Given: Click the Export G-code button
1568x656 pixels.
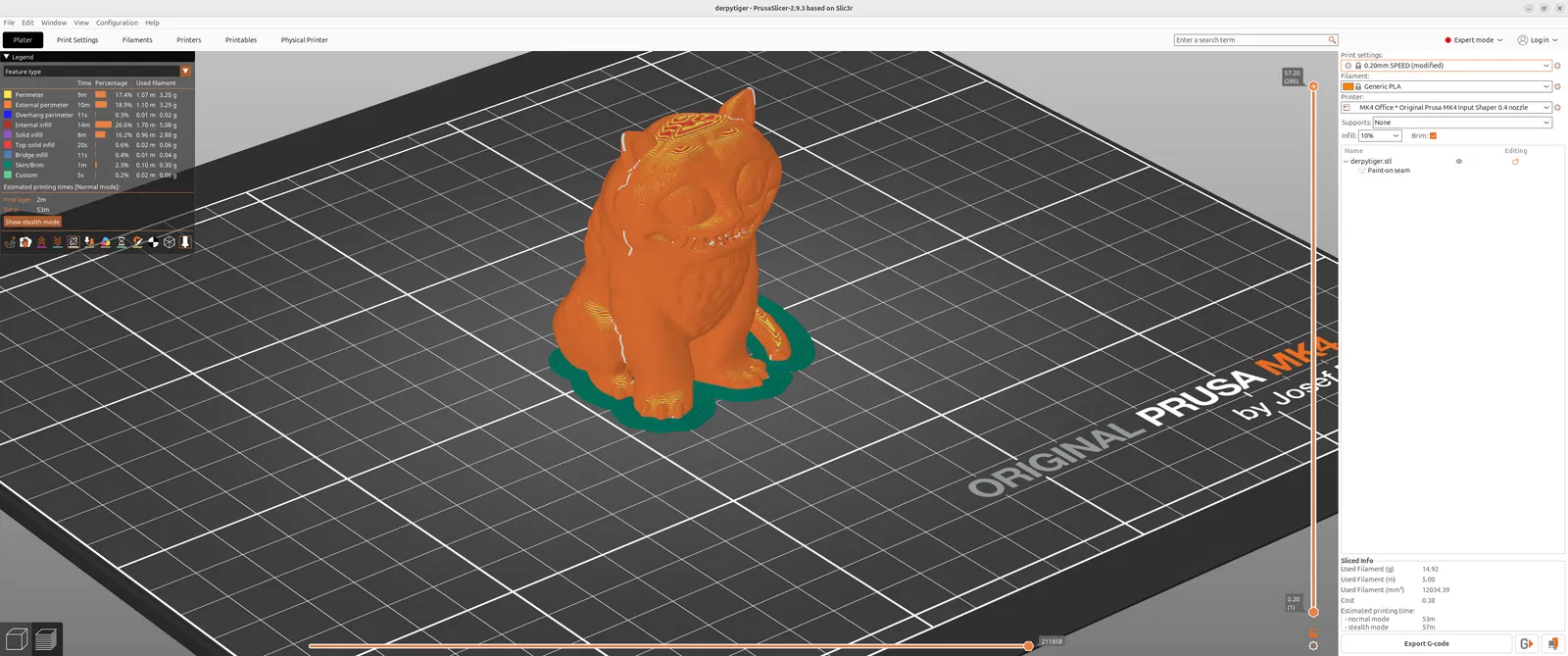Looking at the screenshot, I should (x=1426, y=644).
